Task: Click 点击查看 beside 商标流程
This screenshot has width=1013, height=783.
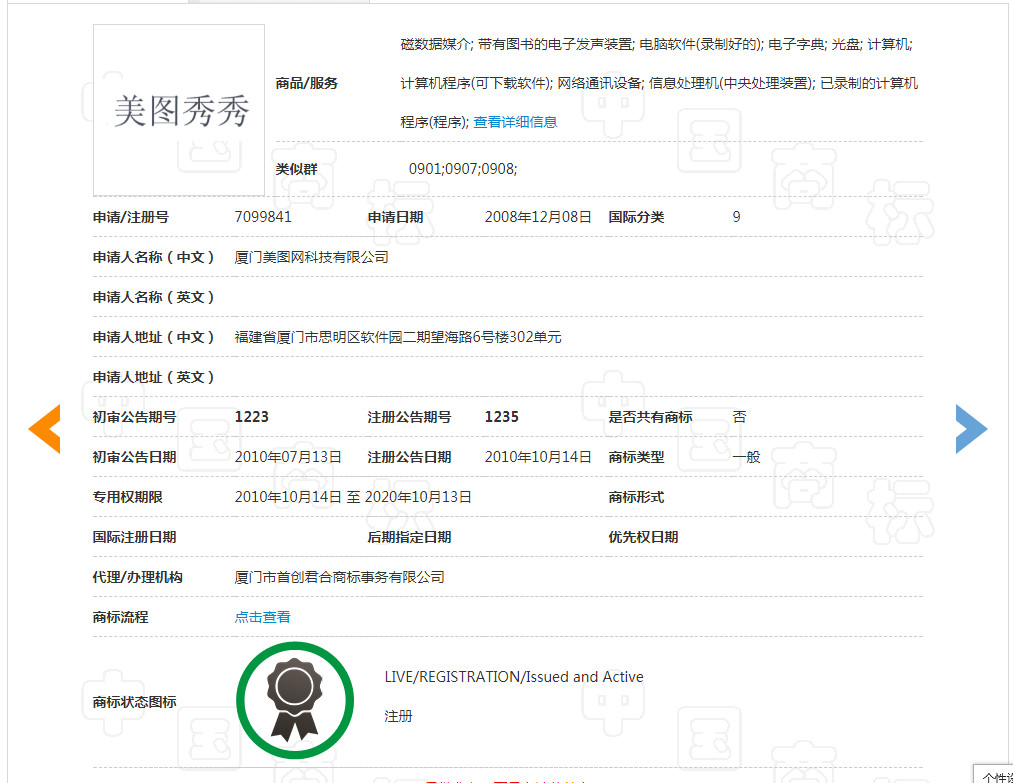Action: 262,617
